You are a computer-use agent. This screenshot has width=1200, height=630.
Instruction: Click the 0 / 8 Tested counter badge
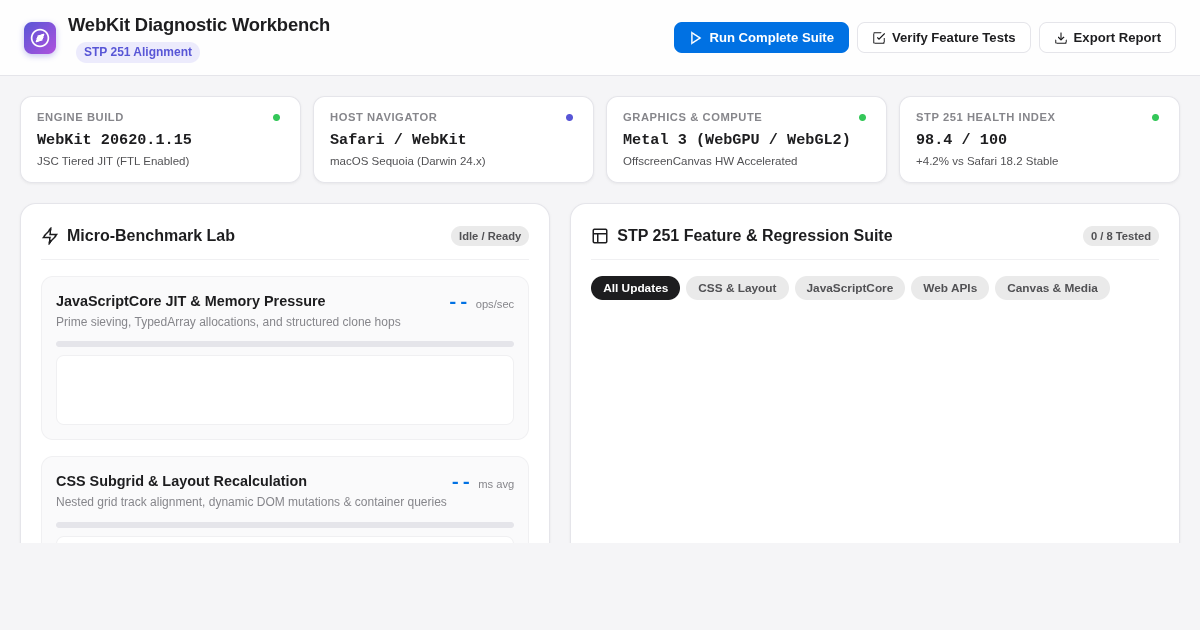(1121, 236)
